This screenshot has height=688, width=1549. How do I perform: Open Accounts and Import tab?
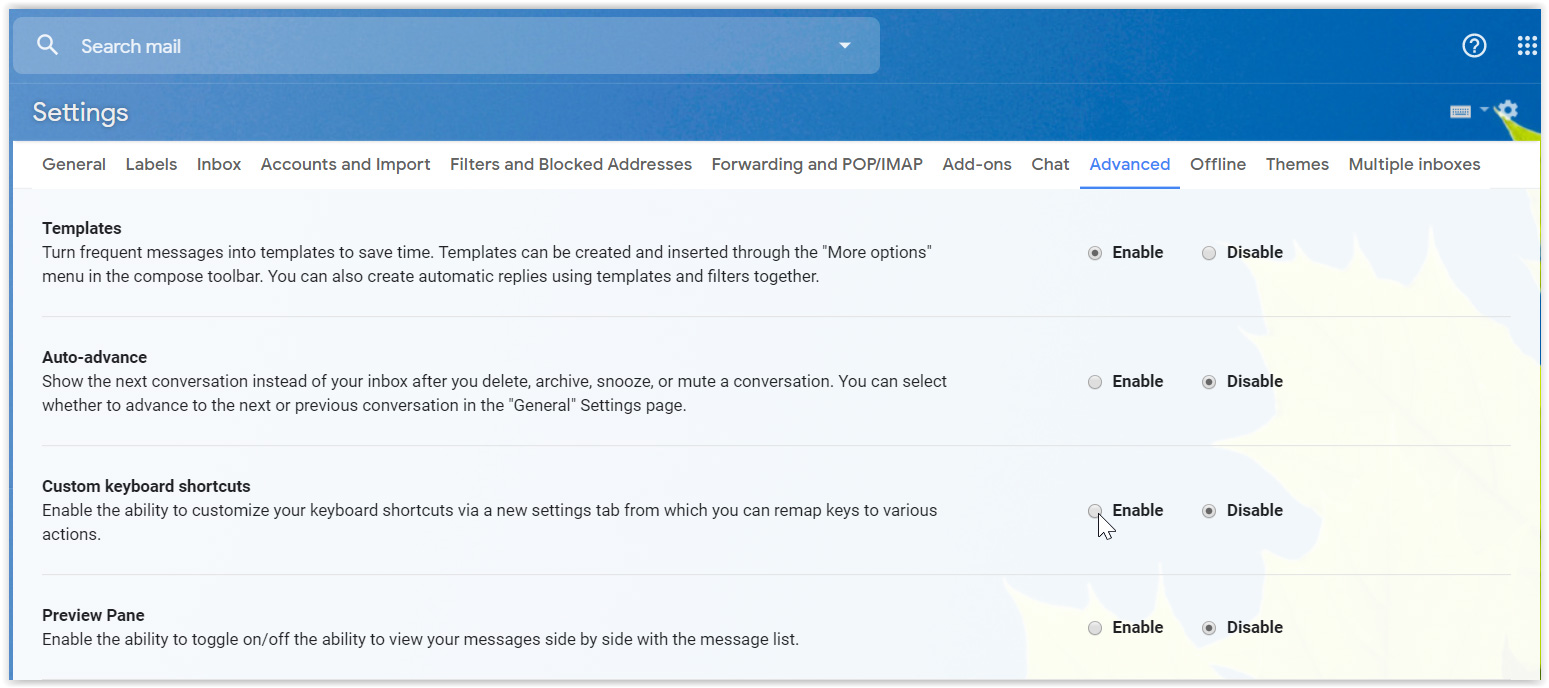coord(346,164)
